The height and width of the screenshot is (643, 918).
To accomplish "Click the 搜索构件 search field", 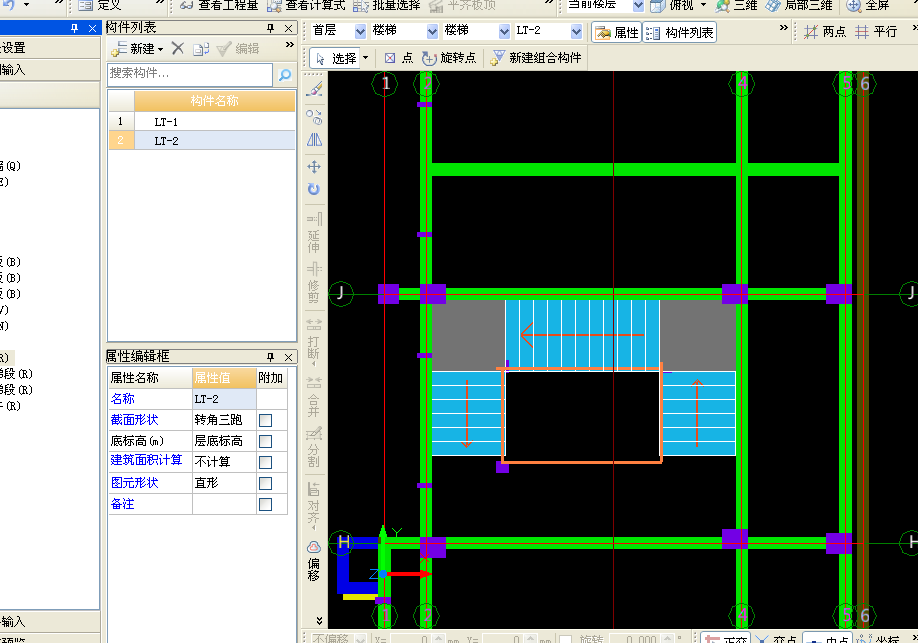I will (190, 74).
